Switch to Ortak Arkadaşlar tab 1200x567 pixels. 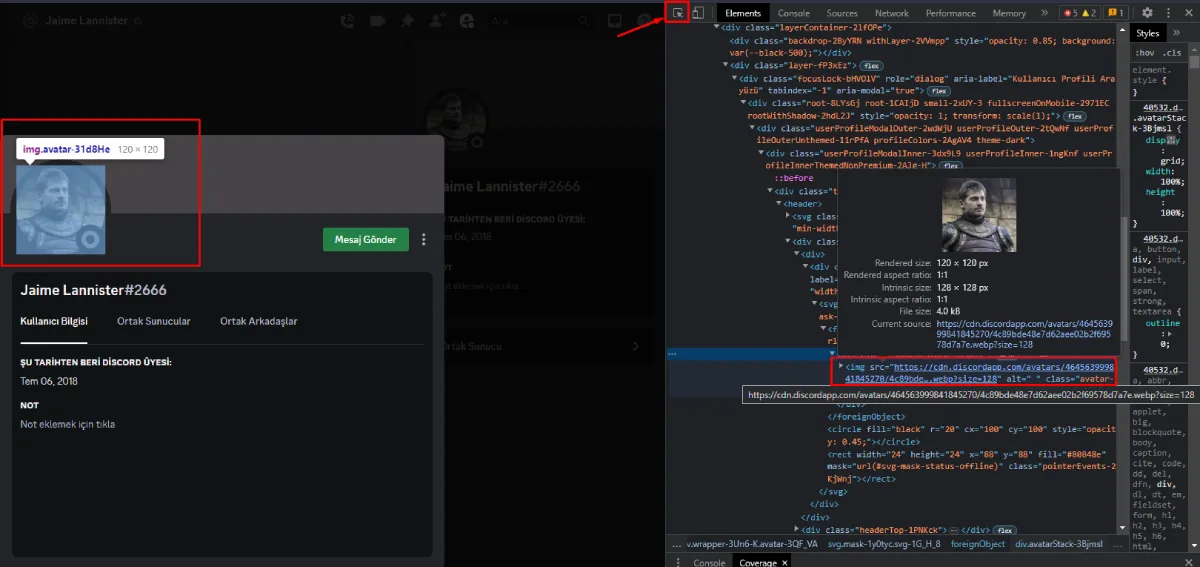coord(259,321)
